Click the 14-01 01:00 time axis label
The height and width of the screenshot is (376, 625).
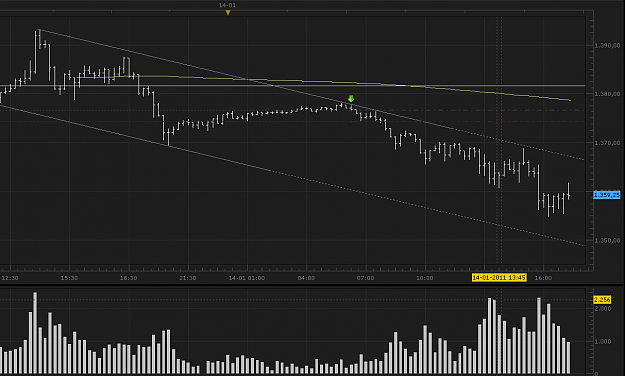tap(247, 278)
